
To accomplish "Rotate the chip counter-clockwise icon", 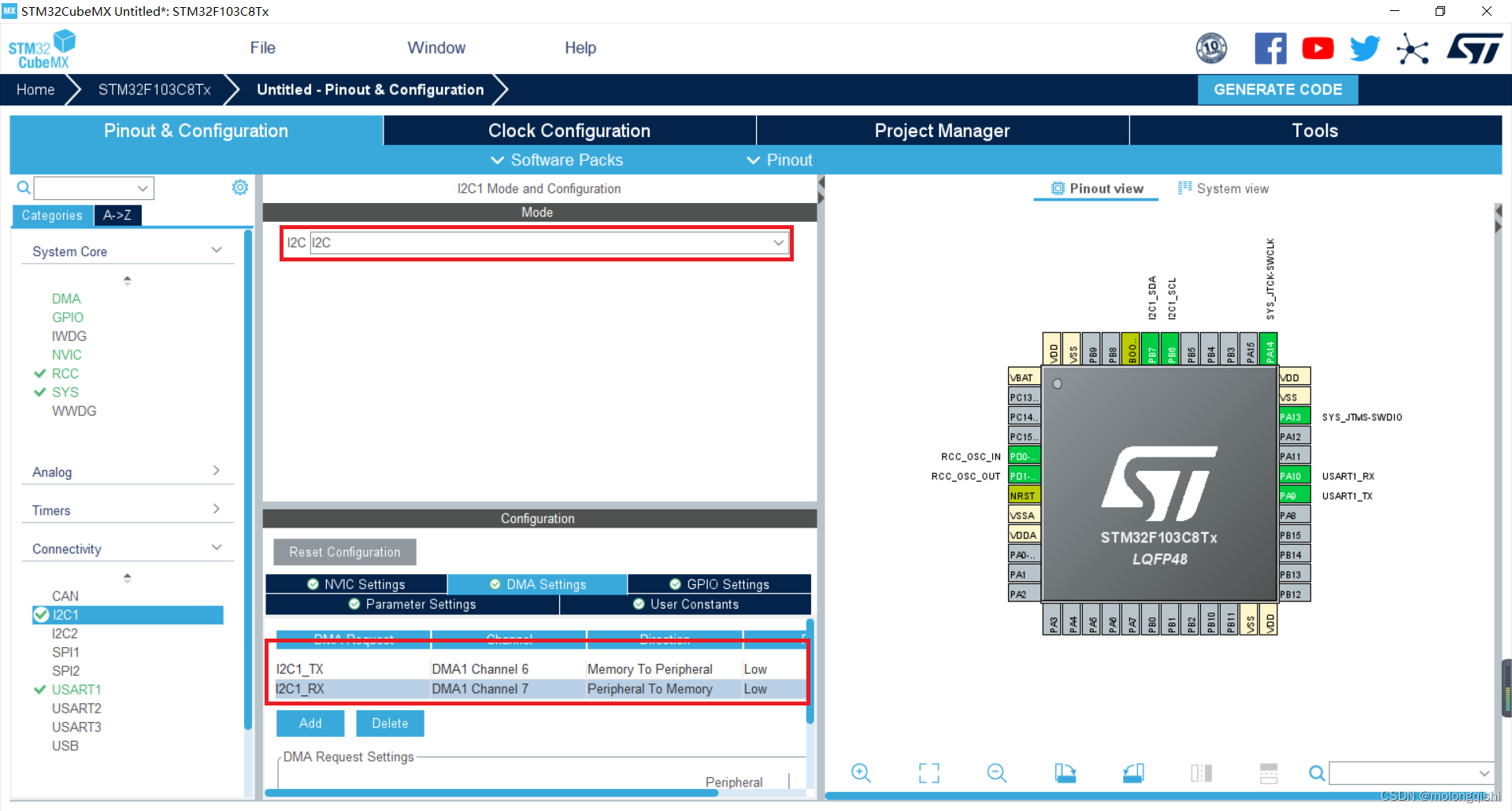I will tap(1133, 773).
